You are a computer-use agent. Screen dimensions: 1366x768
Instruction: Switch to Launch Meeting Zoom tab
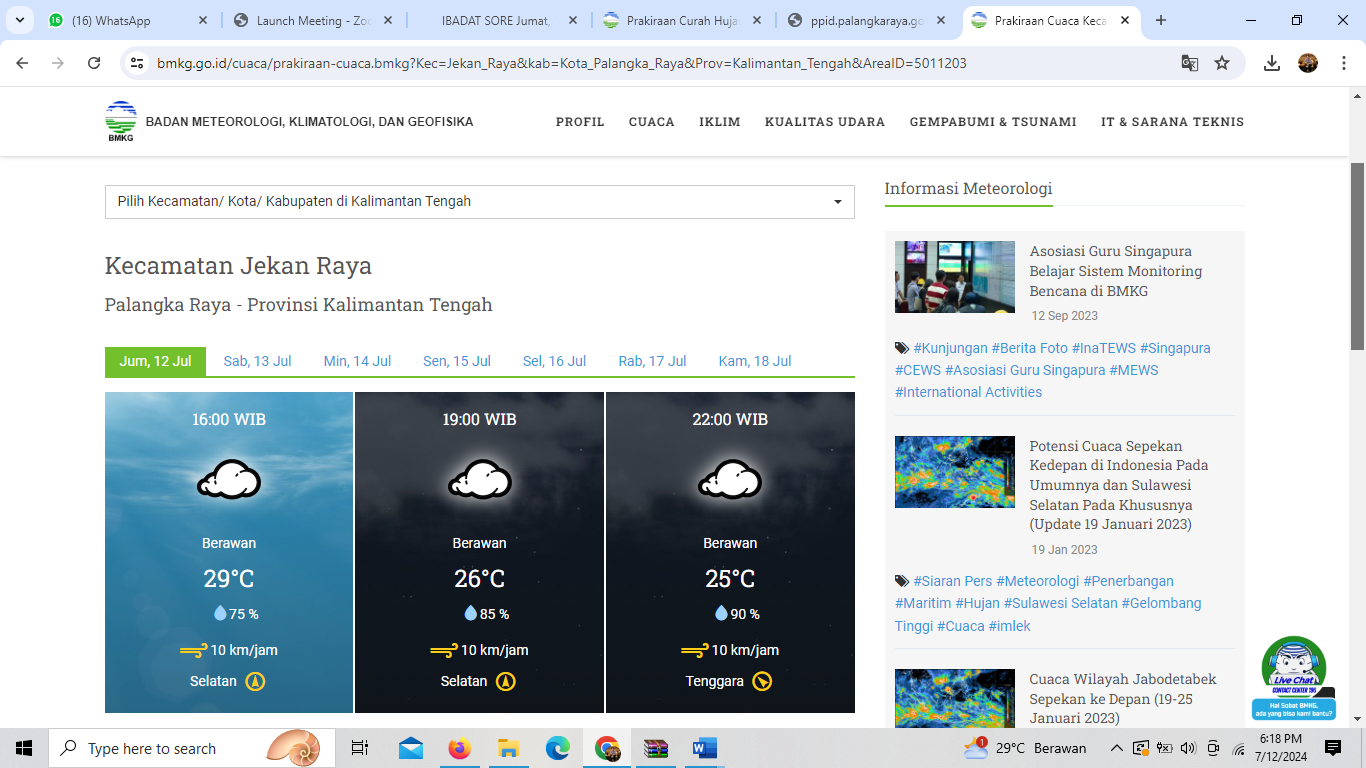(310, 20)
